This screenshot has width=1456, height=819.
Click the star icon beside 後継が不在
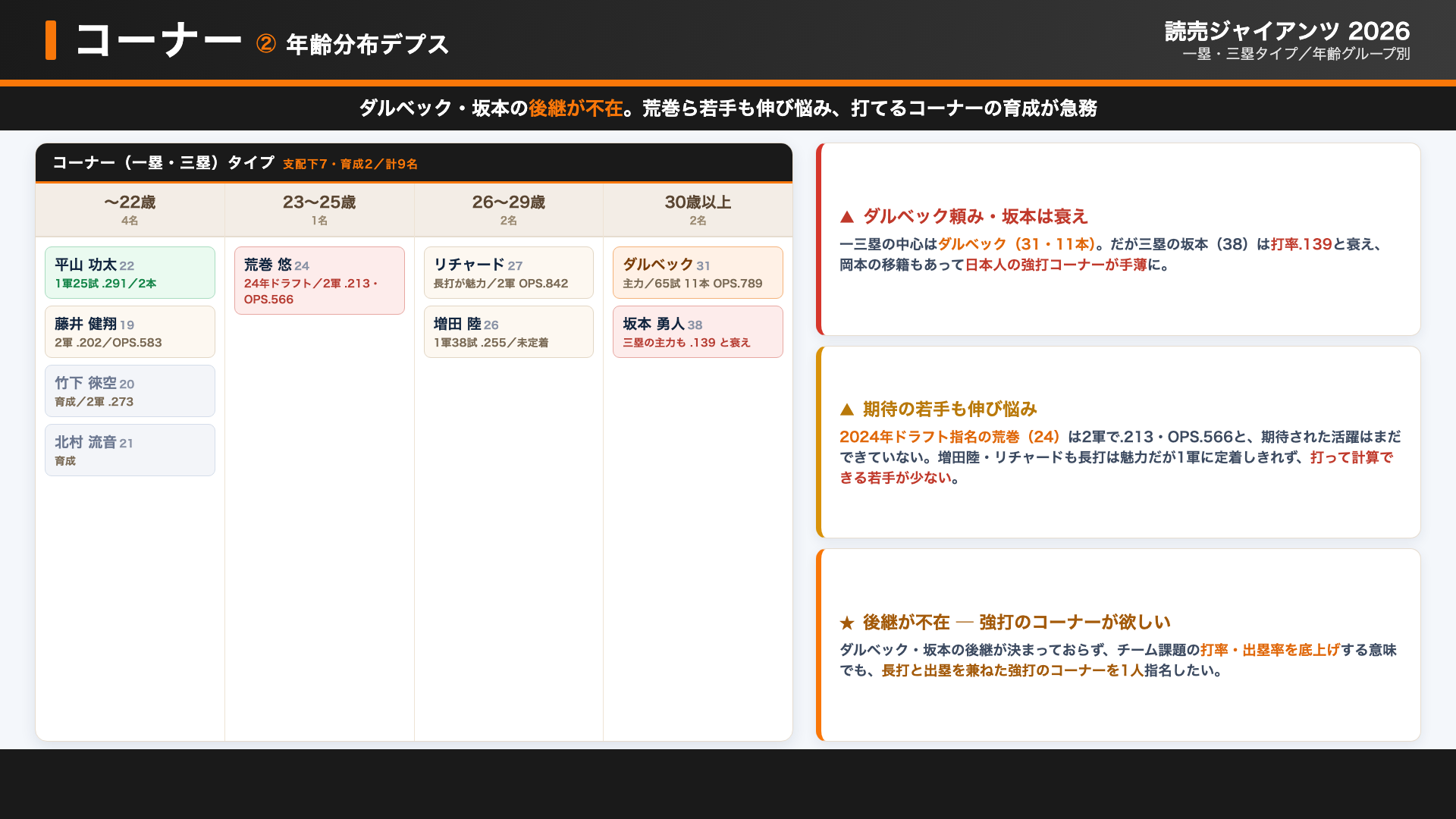coord(847,623)
